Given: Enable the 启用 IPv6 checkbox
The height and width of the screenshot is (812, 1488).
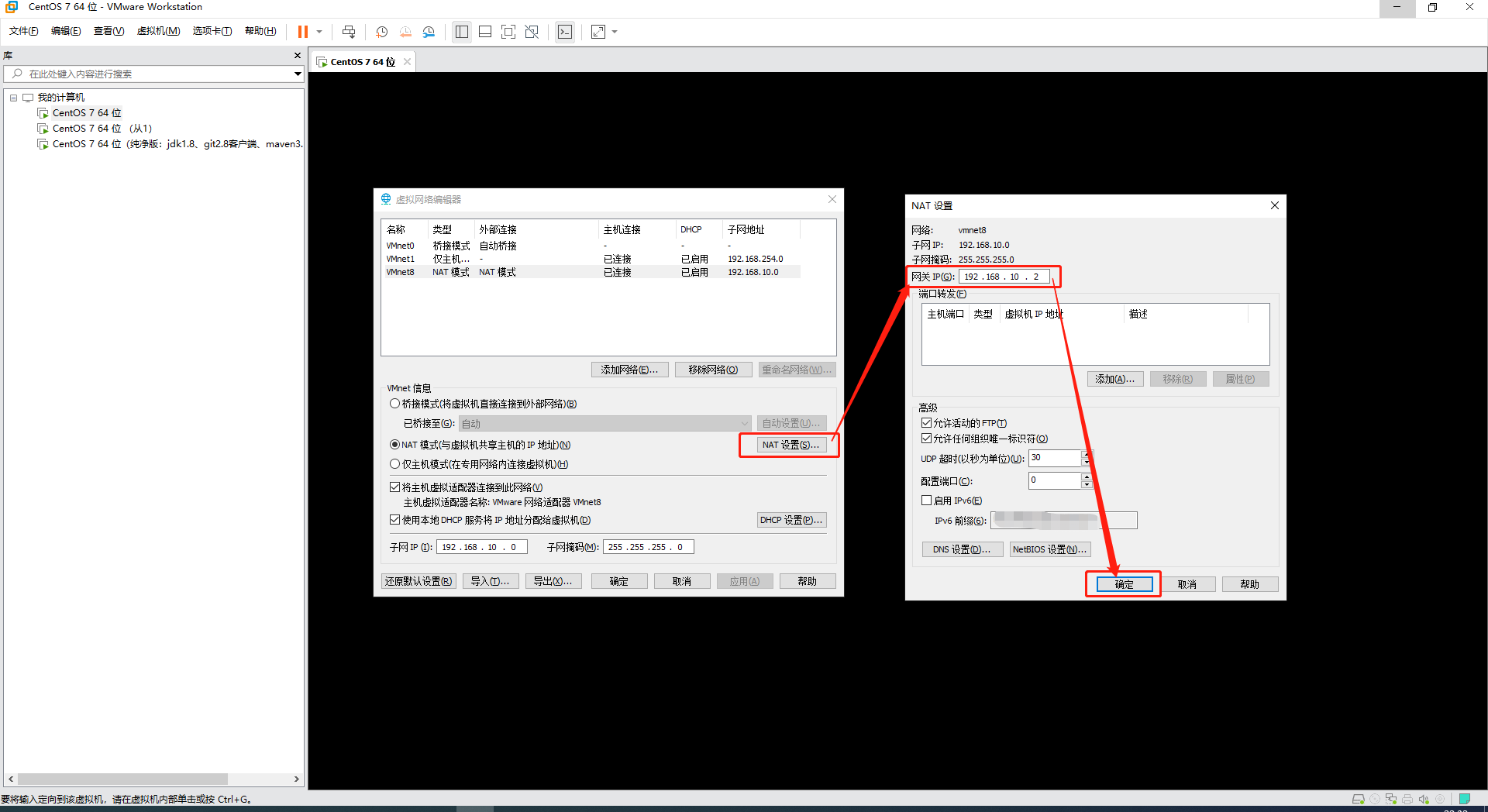Looking at the screenshot, I should pyautogui.click(x=926, y=501).
